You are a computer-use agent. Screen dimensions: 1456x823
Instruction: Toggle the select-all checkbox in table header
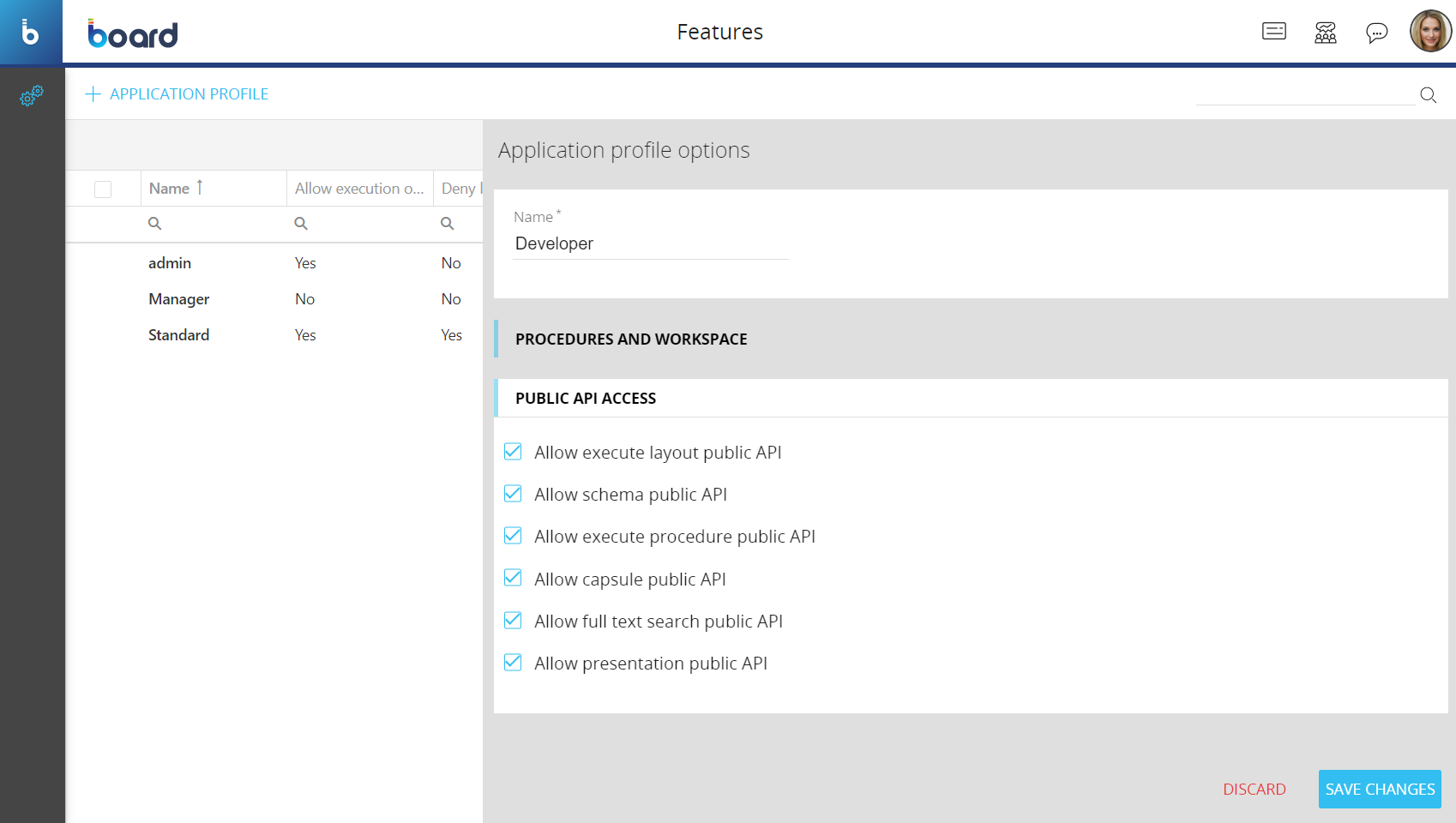(x=103, y=189)
